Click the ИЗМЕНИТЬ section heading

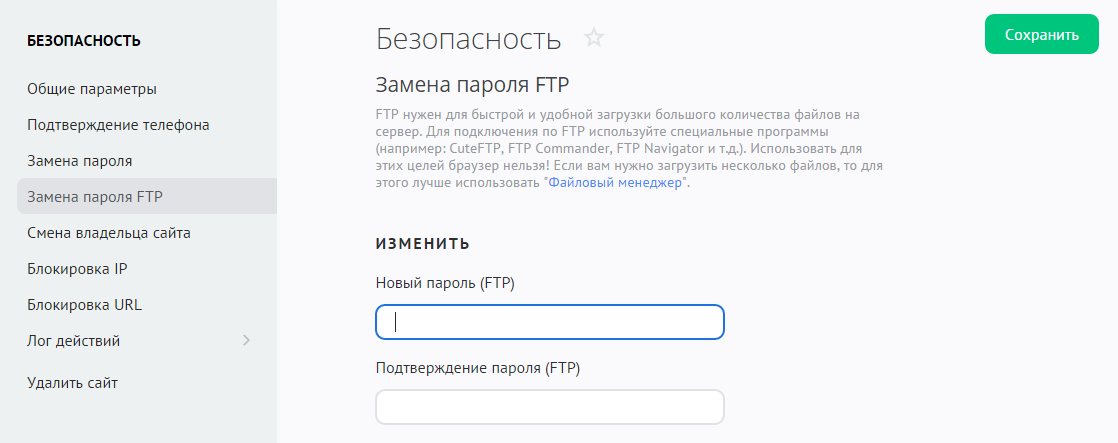pos(422,243)
